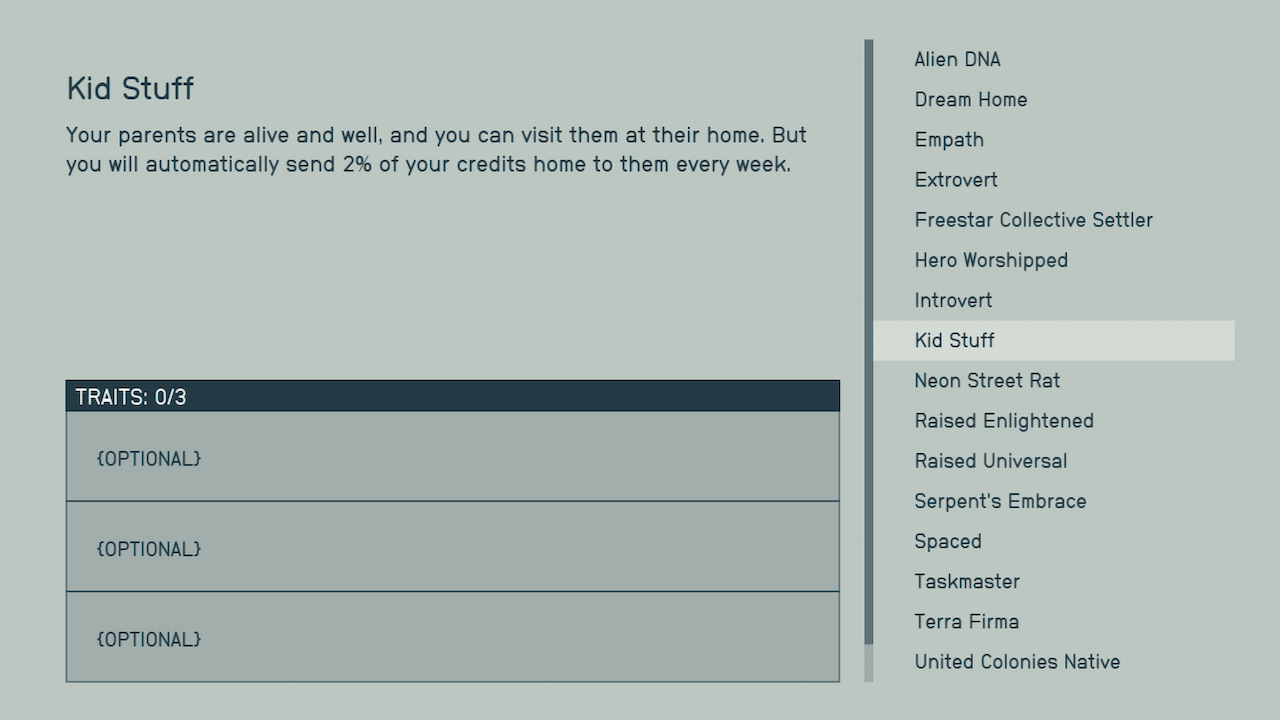The width and height of the screenshot is (1280, 720).
Task: Choose Taskmaster from the trait list
Action: [967, 581]
